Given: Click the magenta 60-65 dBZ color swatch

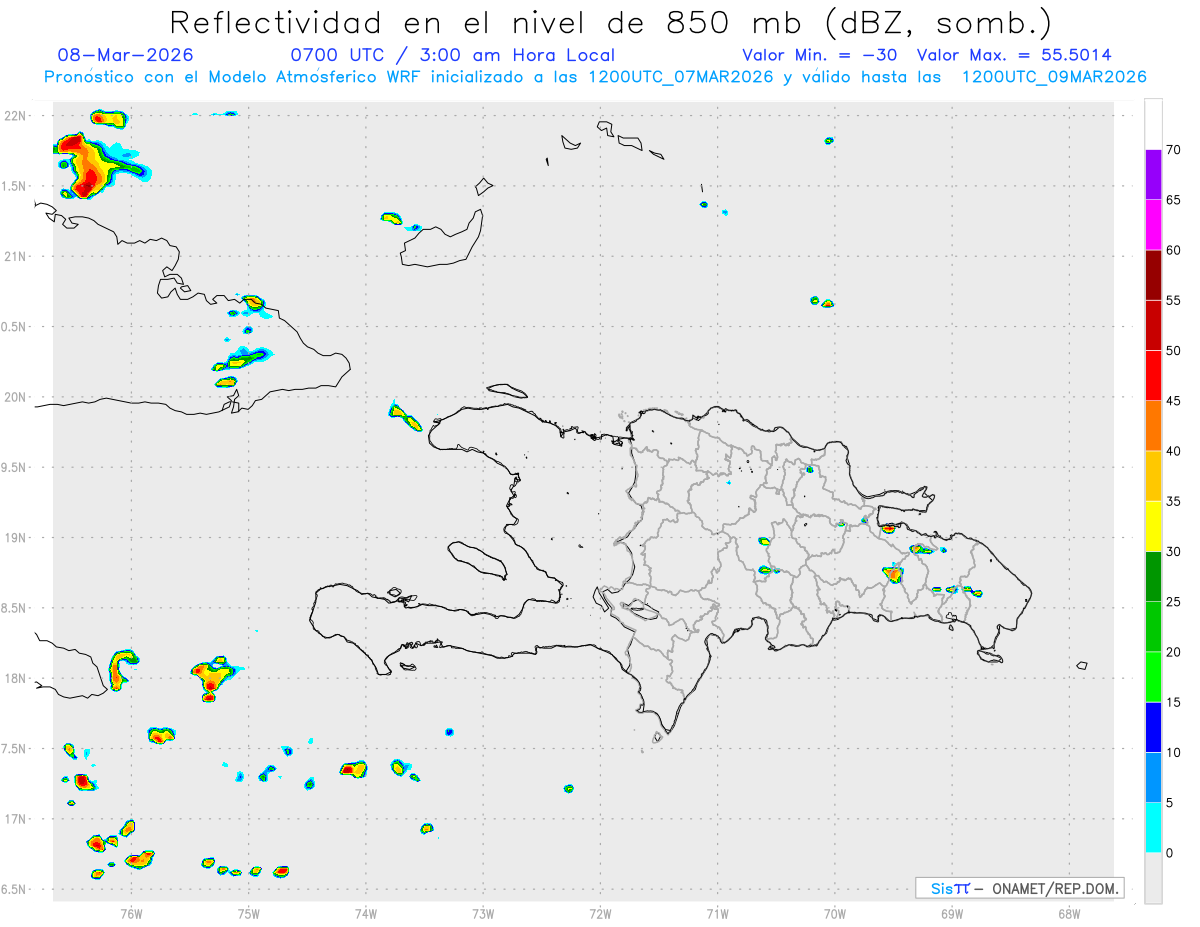Looking at the screenshot, I should [1153, 224].
